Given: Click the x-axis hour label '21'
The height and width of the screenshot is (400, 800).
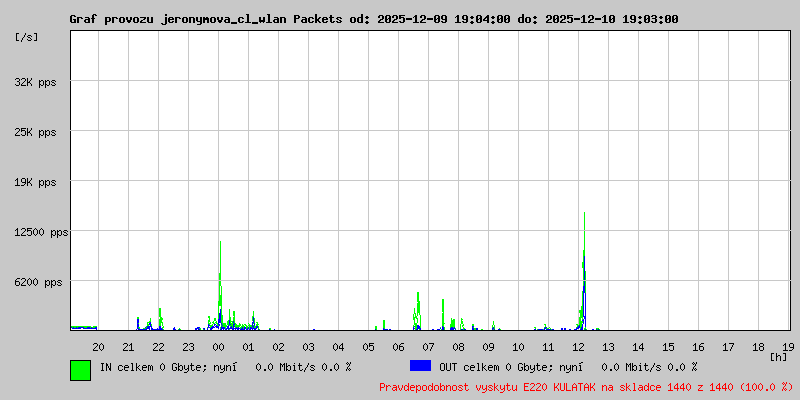Looking at the screenshot, I should point(129,347).
